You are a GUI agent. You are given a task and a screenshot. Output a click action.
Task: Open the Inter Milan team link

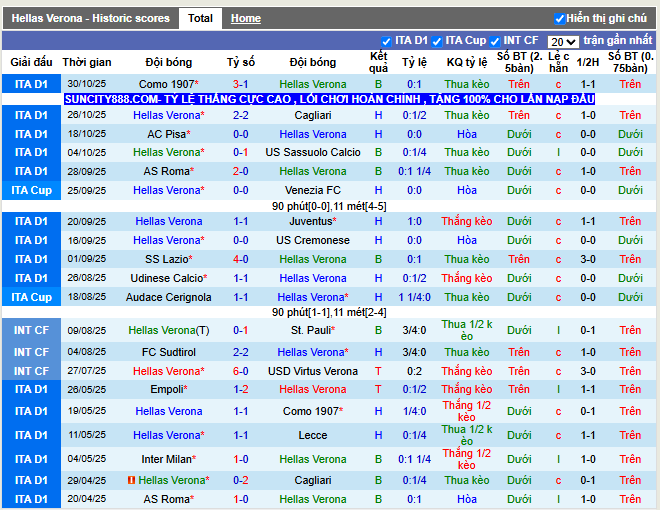[167, 459]
